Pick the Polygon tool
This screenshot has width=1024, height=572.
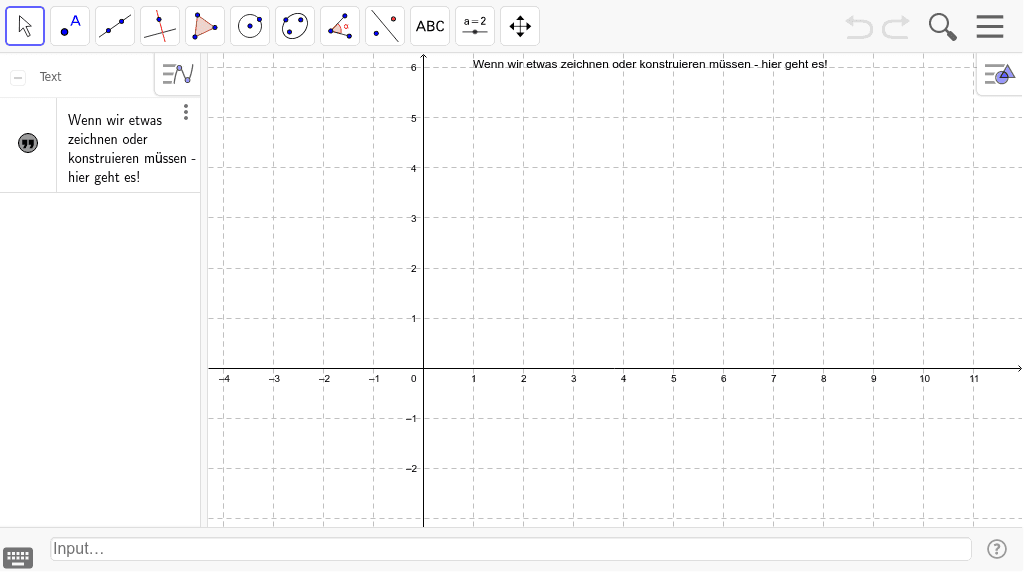[205, 26]
